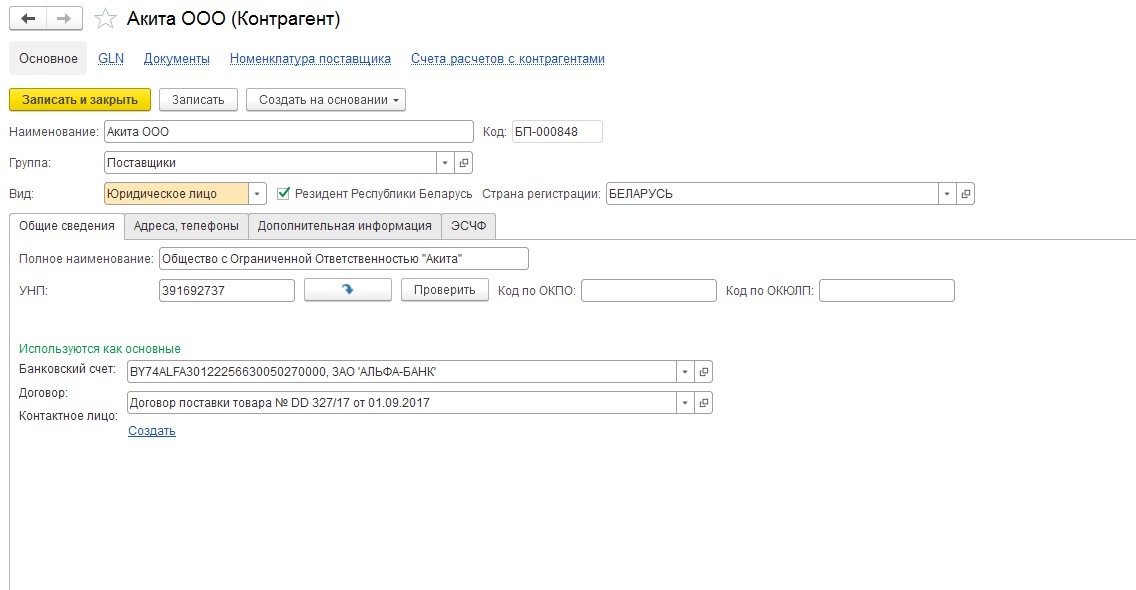Click the back arrow navigation icon
This screenshot has height=590, width=1136.
pos(28,19)
